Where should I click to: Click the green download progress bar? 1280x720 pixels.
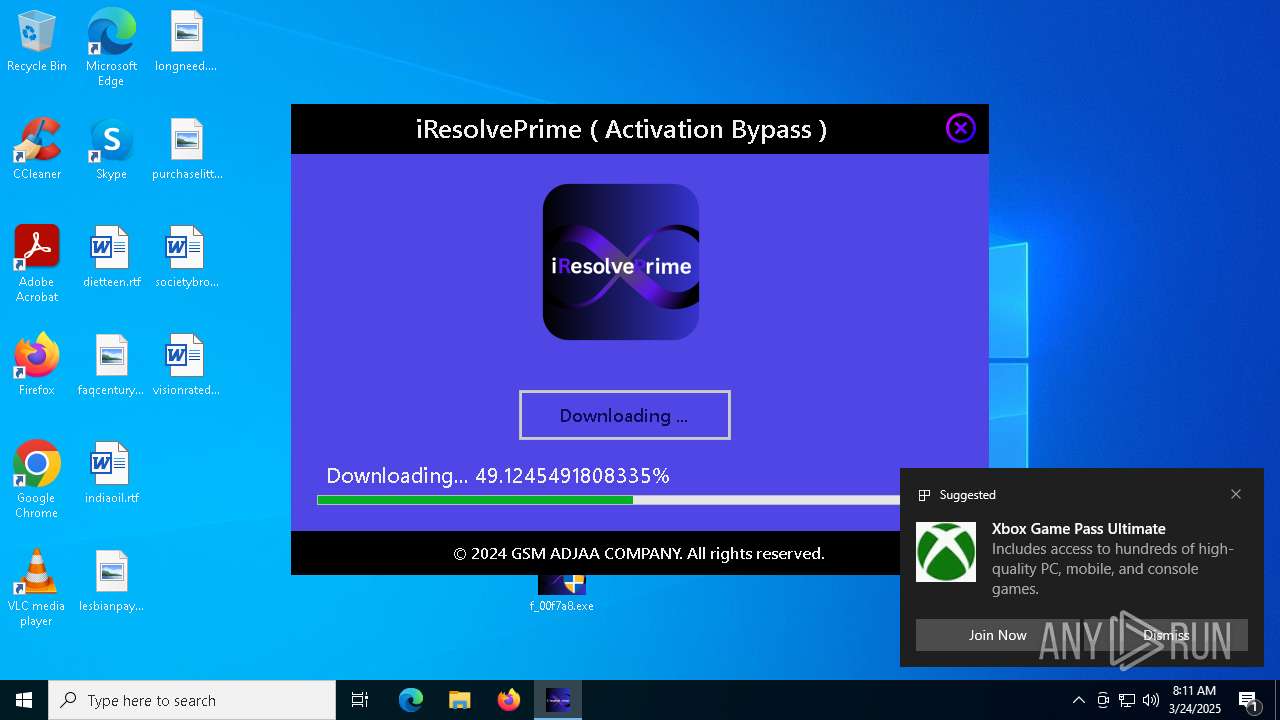coord(608,500)
